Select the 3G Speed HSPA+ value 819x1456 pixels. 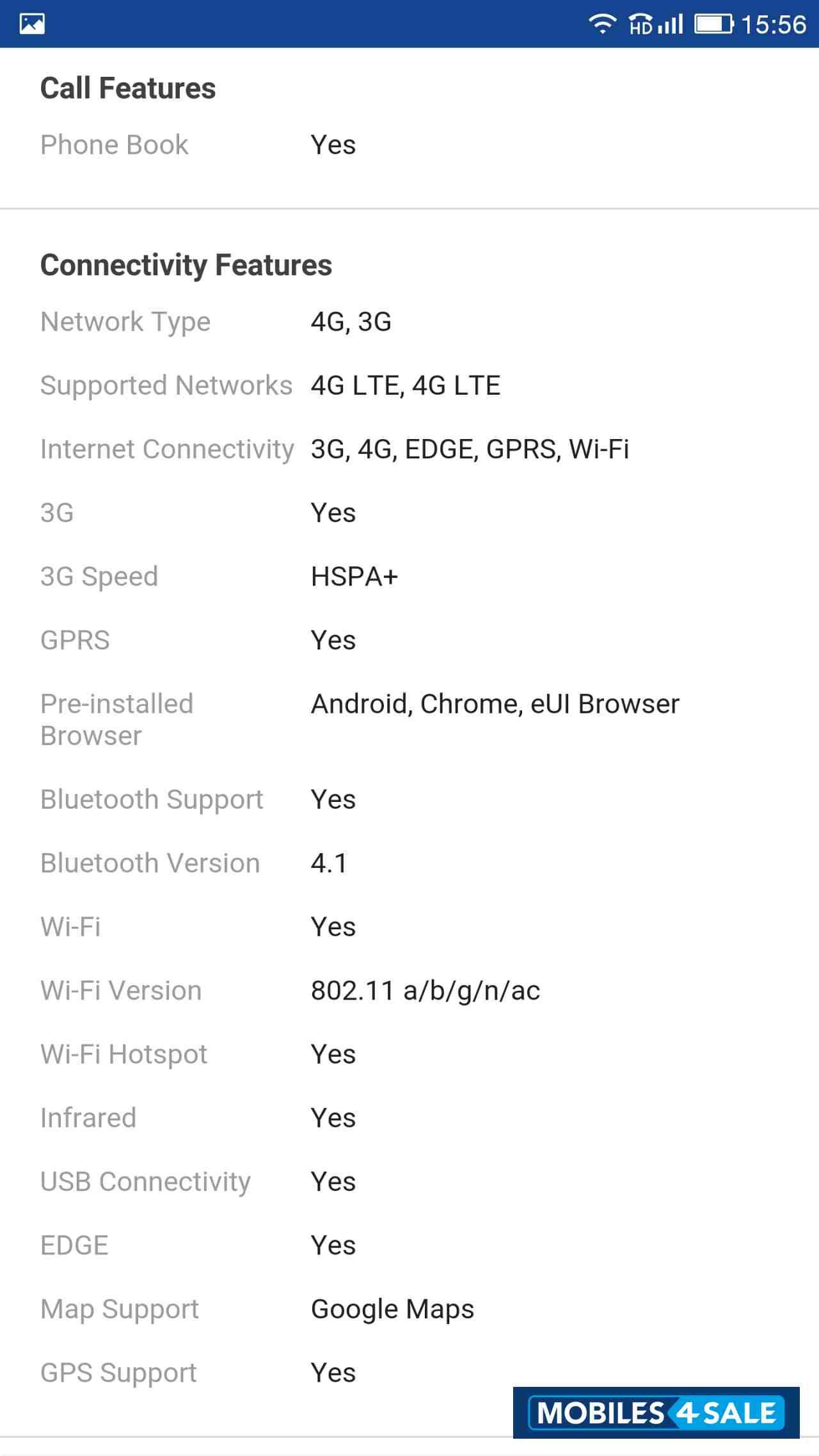tap(354, 577)
